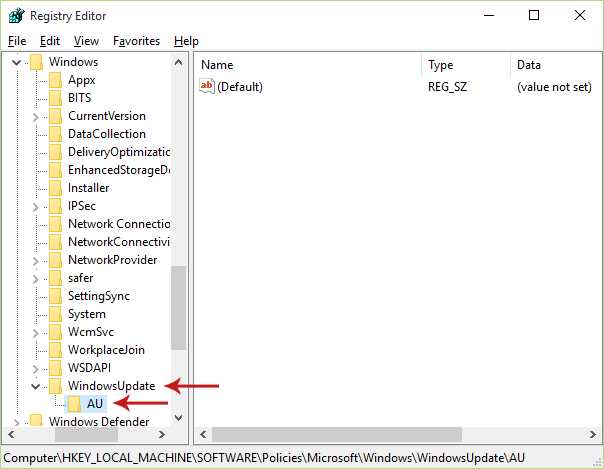Viewport: 604px width, 469px height.
Task: Click the WorkplaceJoin folder icon
Action: coord(55,350)
